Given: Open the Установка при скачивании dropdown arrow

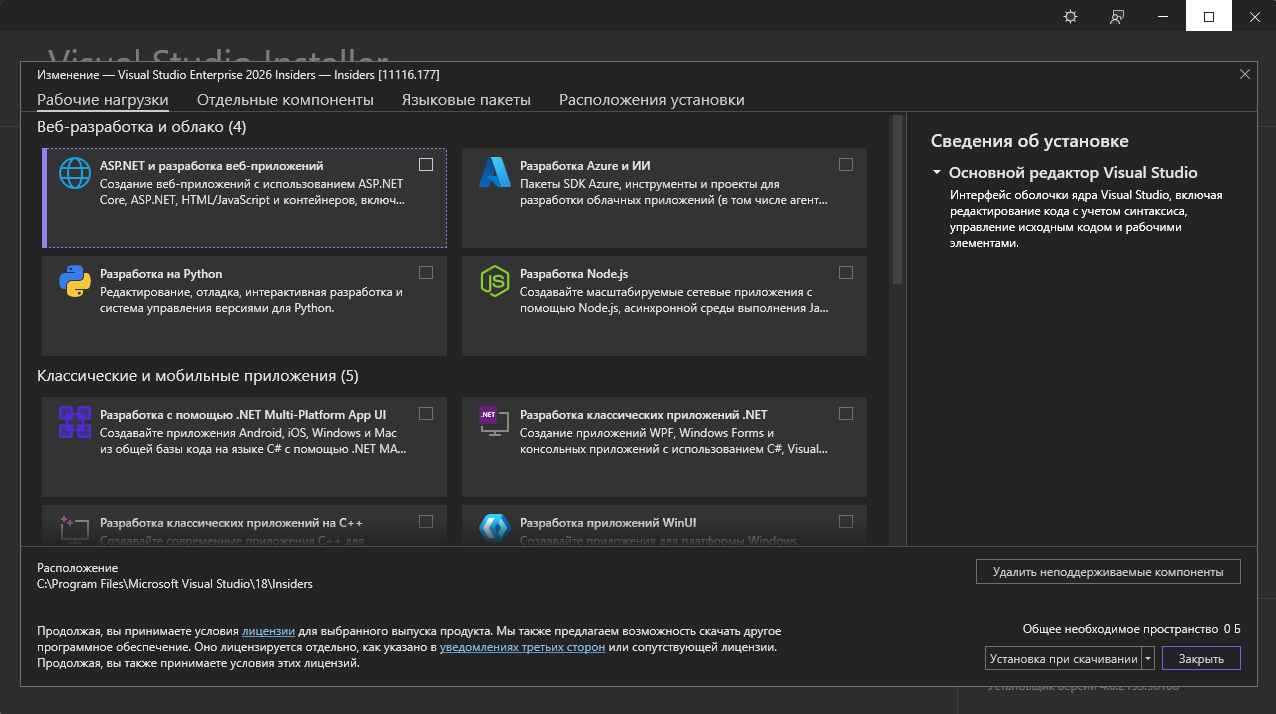Looking at the screenshot, I should [x=1148, y=658].
